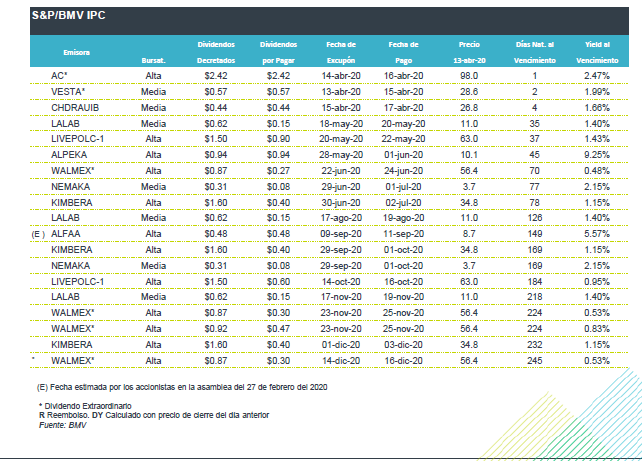Viewport: 642px width, 461px height.
Task: Select the 1.99% yield value
Action: click(597, 92)
